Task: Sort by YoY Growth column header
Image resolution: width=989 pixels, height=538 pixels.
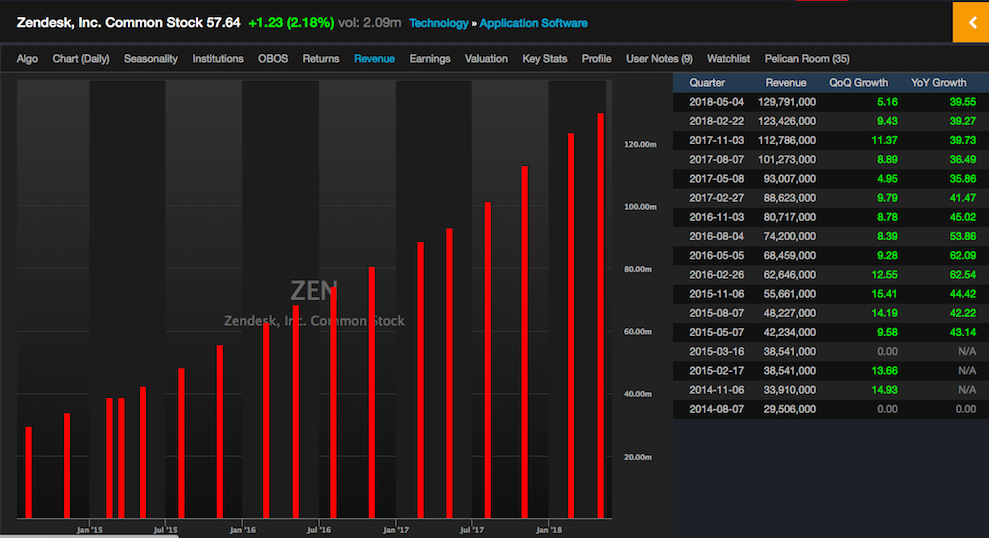Action: pyautogui.click(x=939, y=83)
